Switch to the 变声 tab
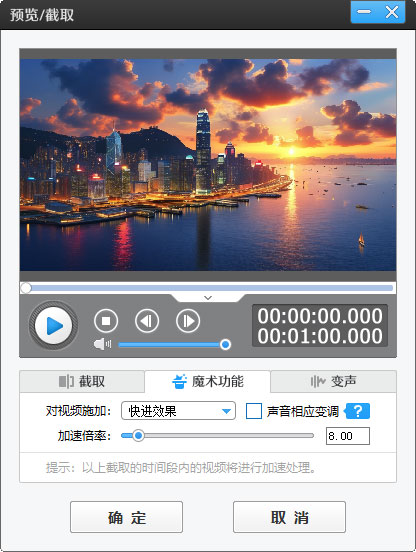This screenshot has height=552, width=416. point(333,381)
